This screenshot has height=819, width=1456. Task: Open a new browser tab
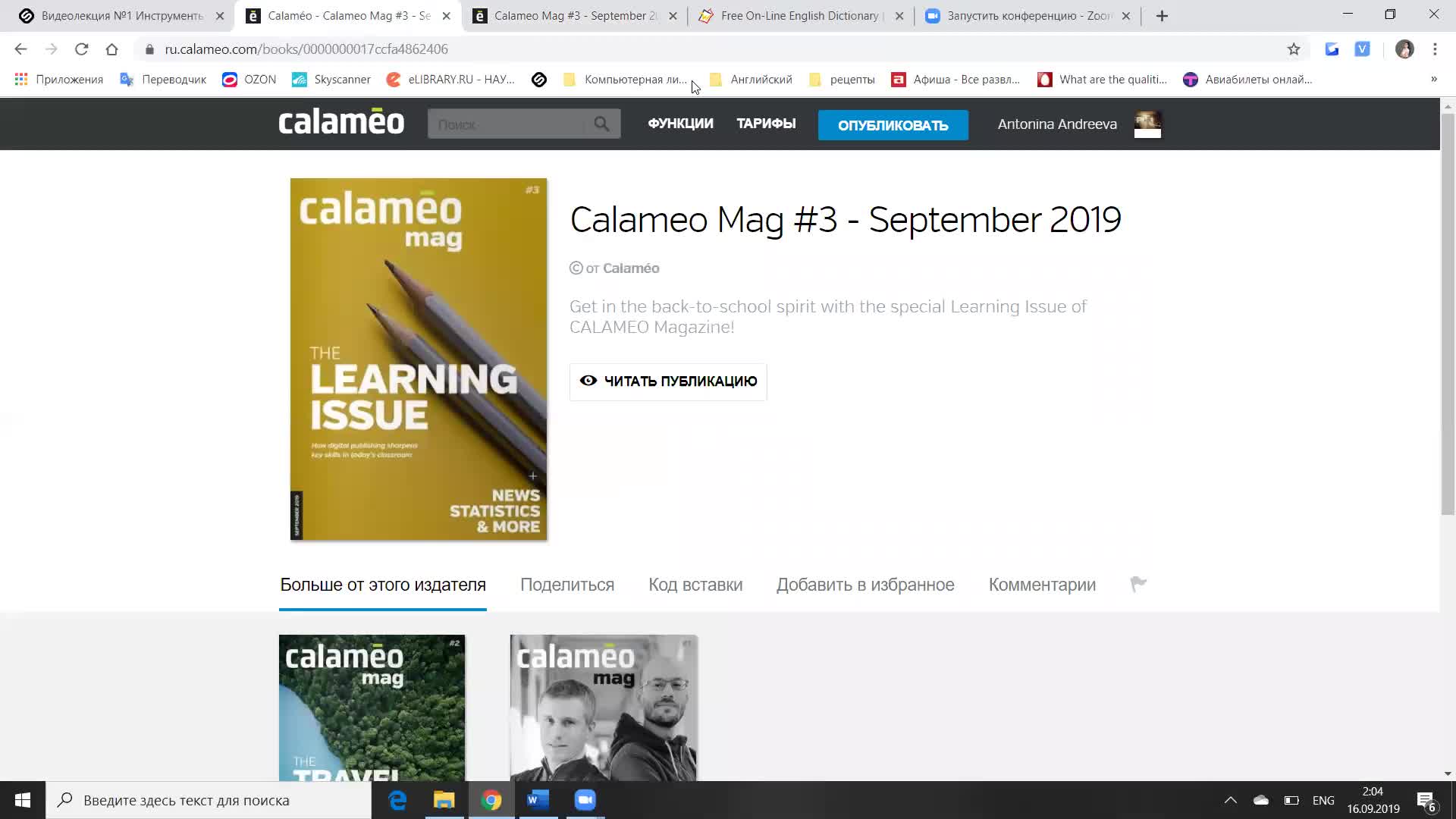point(1162,16)
